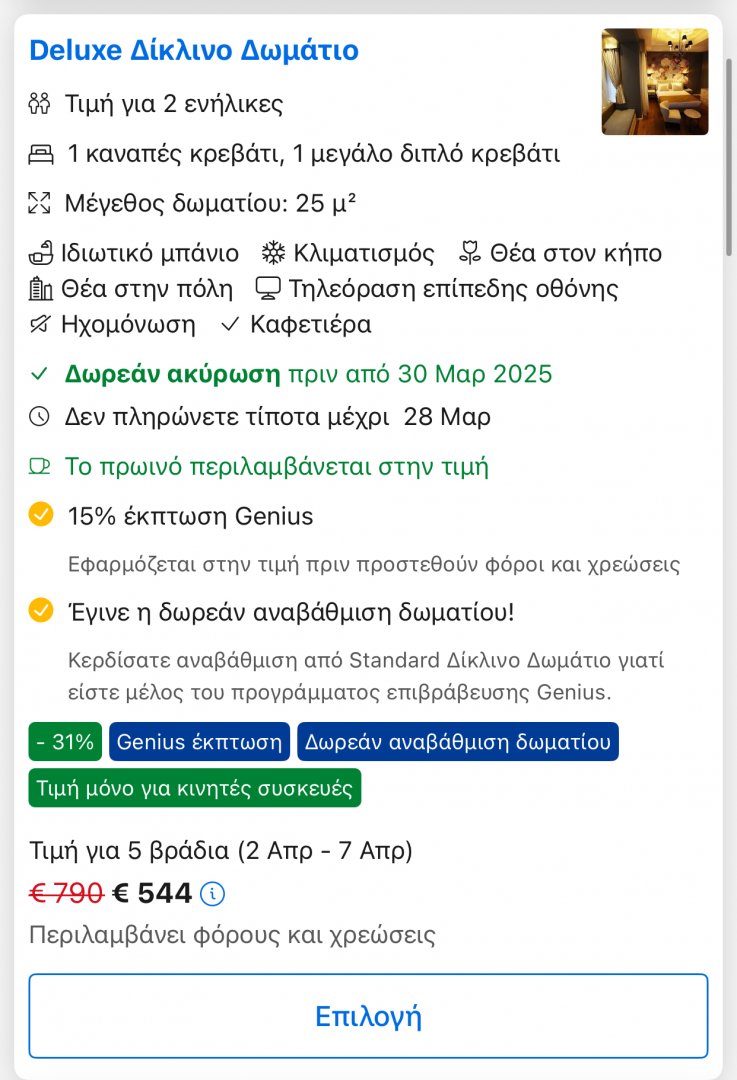The width and height of the screenshot is (737, 1080).
Task: Click the price info circle icon
Action: [x=212, y=894]
